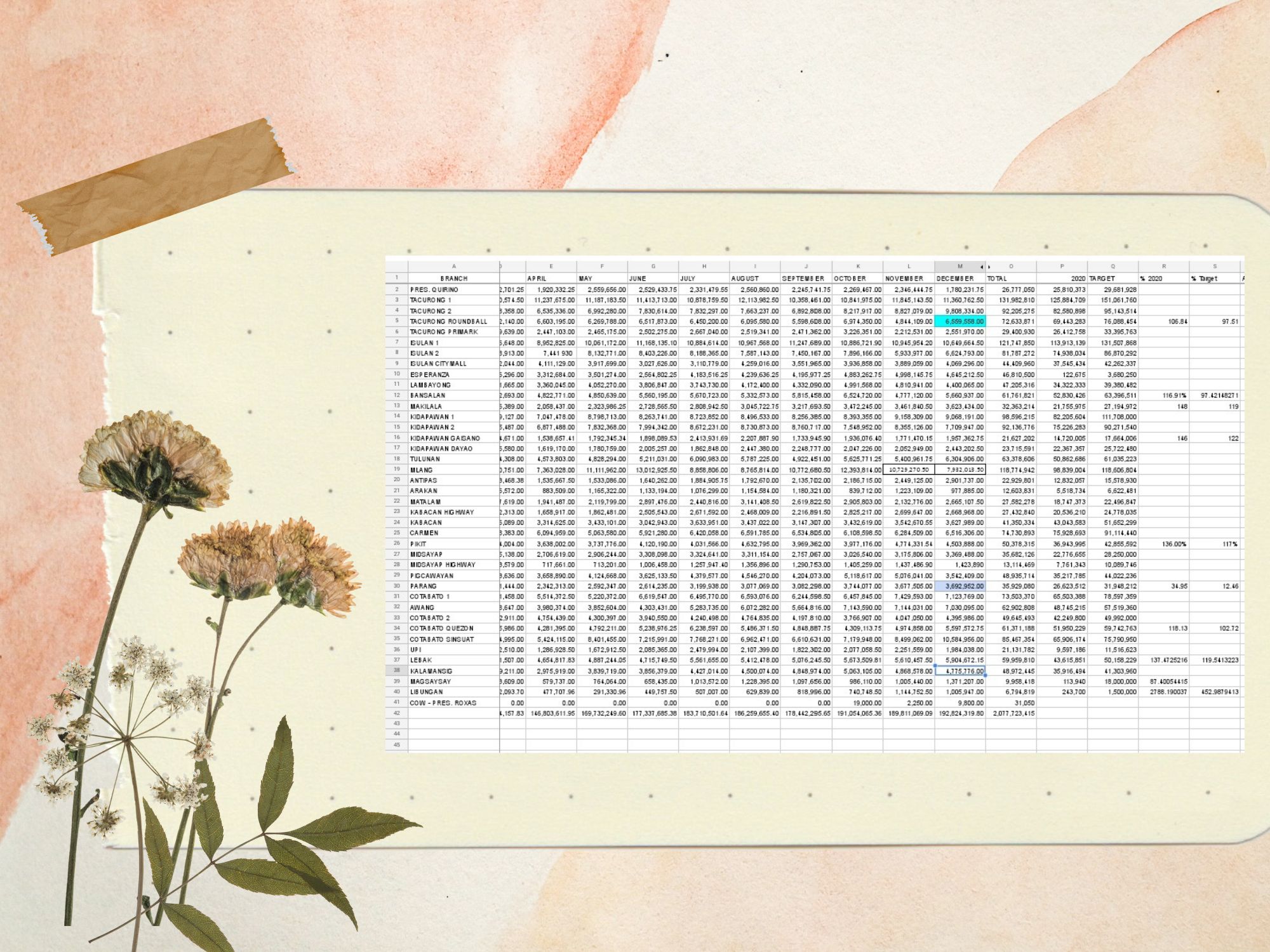The image size is (1270, 952).
Task: Click the bordered MLANG November cell 10,729,270.50
Action: coord(908,470)
